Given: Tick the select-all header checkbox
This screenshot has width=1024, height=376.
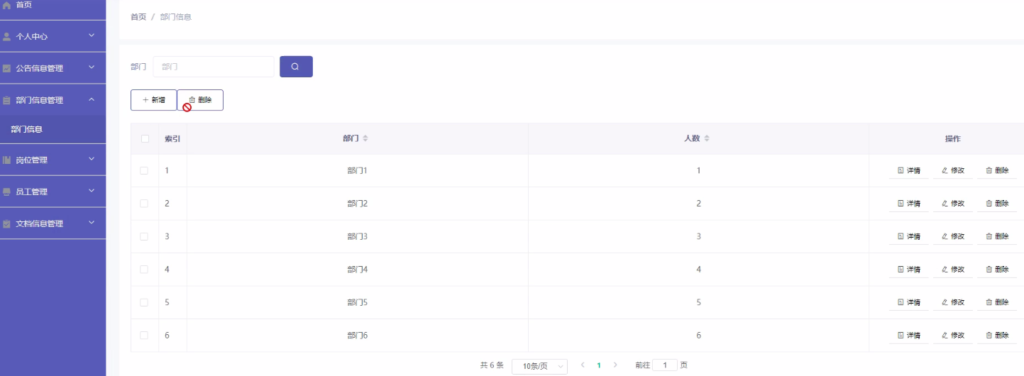Looking at the screenshot, I should pyautogui.click(x=145, y=138).
